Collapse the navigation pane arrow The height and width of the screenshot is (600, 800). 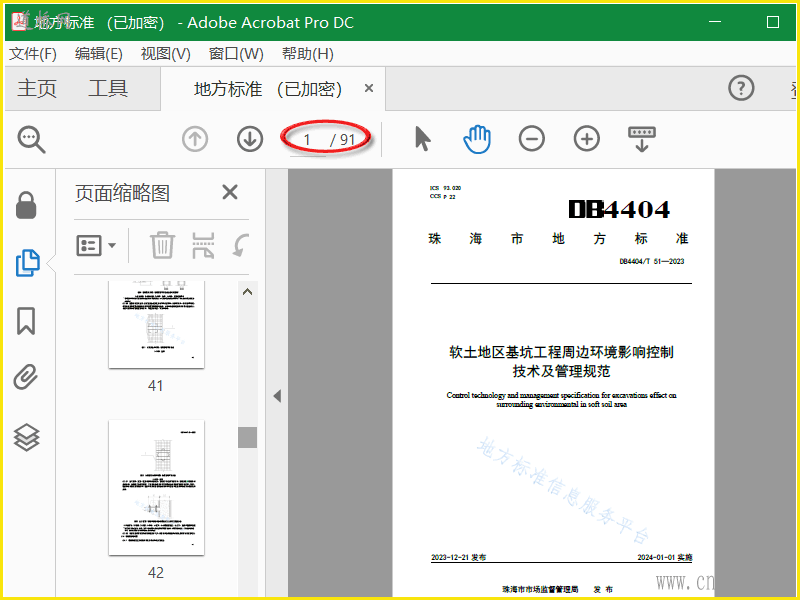277,396
